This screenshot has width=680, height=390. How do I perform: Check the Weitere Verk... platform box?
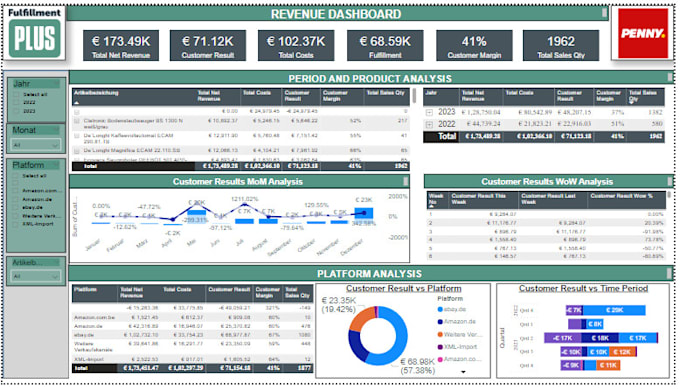[16, 216]
